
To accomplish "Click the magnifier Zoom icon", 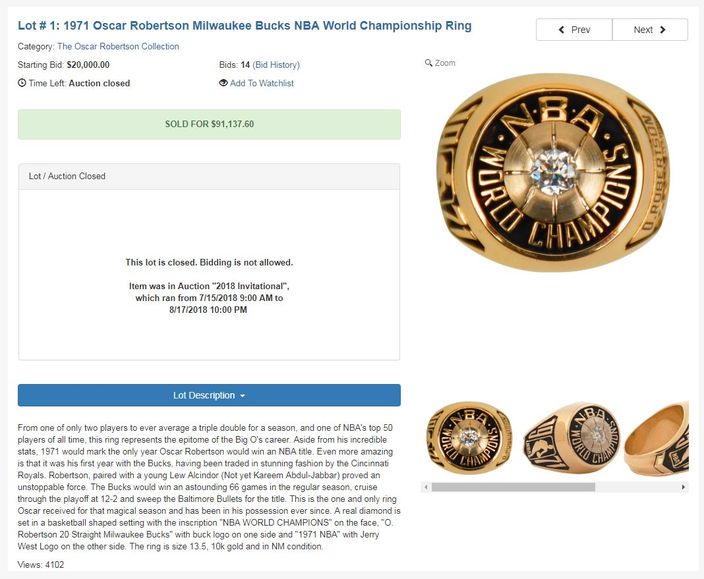I will pos(428,63).
